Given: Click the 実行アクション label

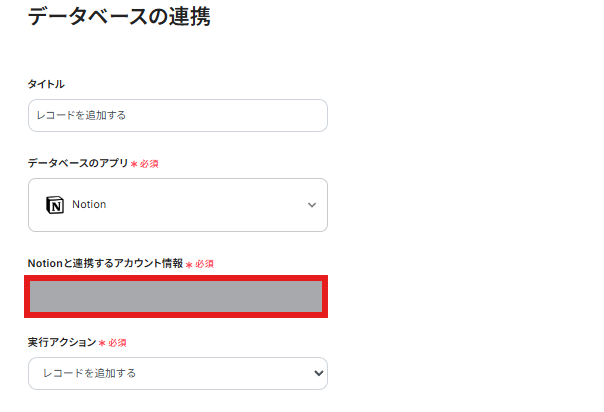Looking at the screenshot, I should pyautogui.click(x=61, y=342).
